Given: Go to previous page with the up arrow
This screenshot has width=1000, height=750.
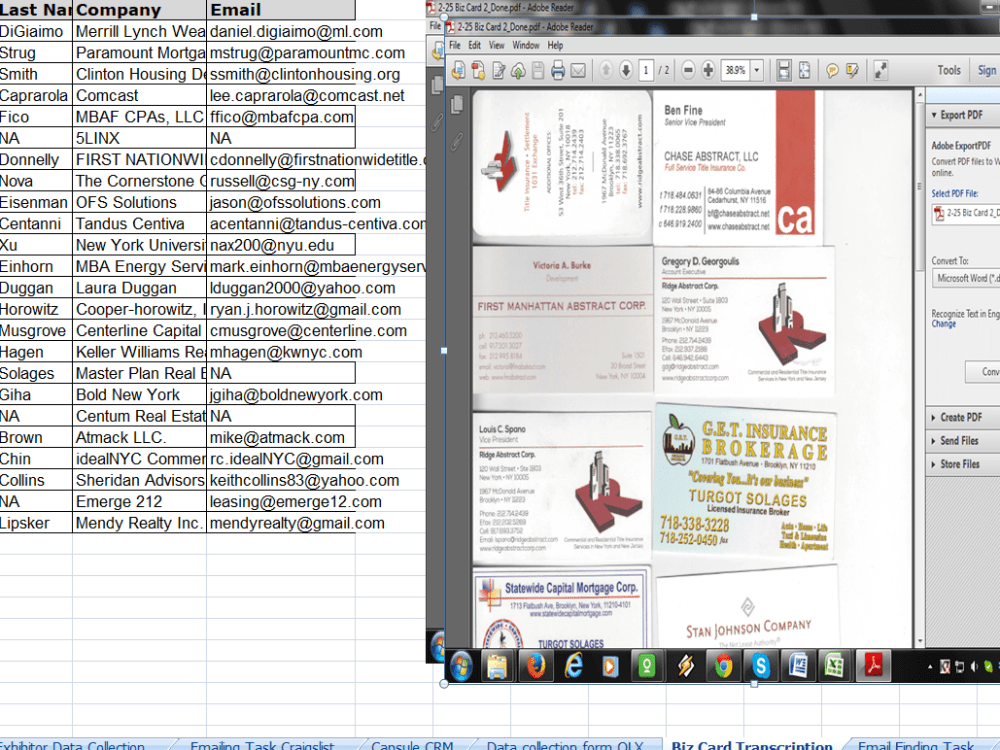Looking at the screenshot, I should click(x=606, y=70).
